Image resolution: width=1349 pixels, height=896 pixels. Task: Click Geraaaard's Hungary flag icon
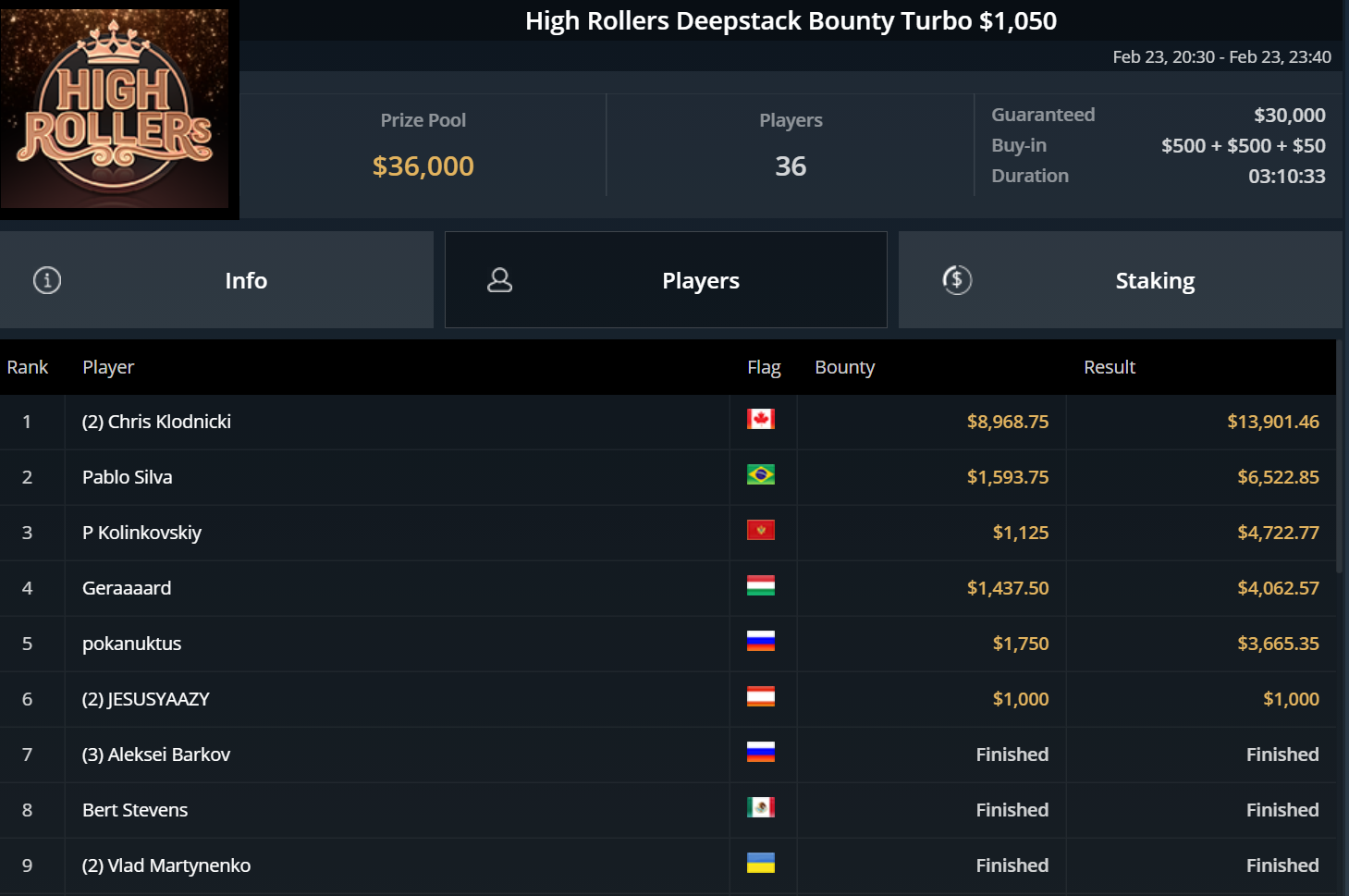[x=760, y=586]
